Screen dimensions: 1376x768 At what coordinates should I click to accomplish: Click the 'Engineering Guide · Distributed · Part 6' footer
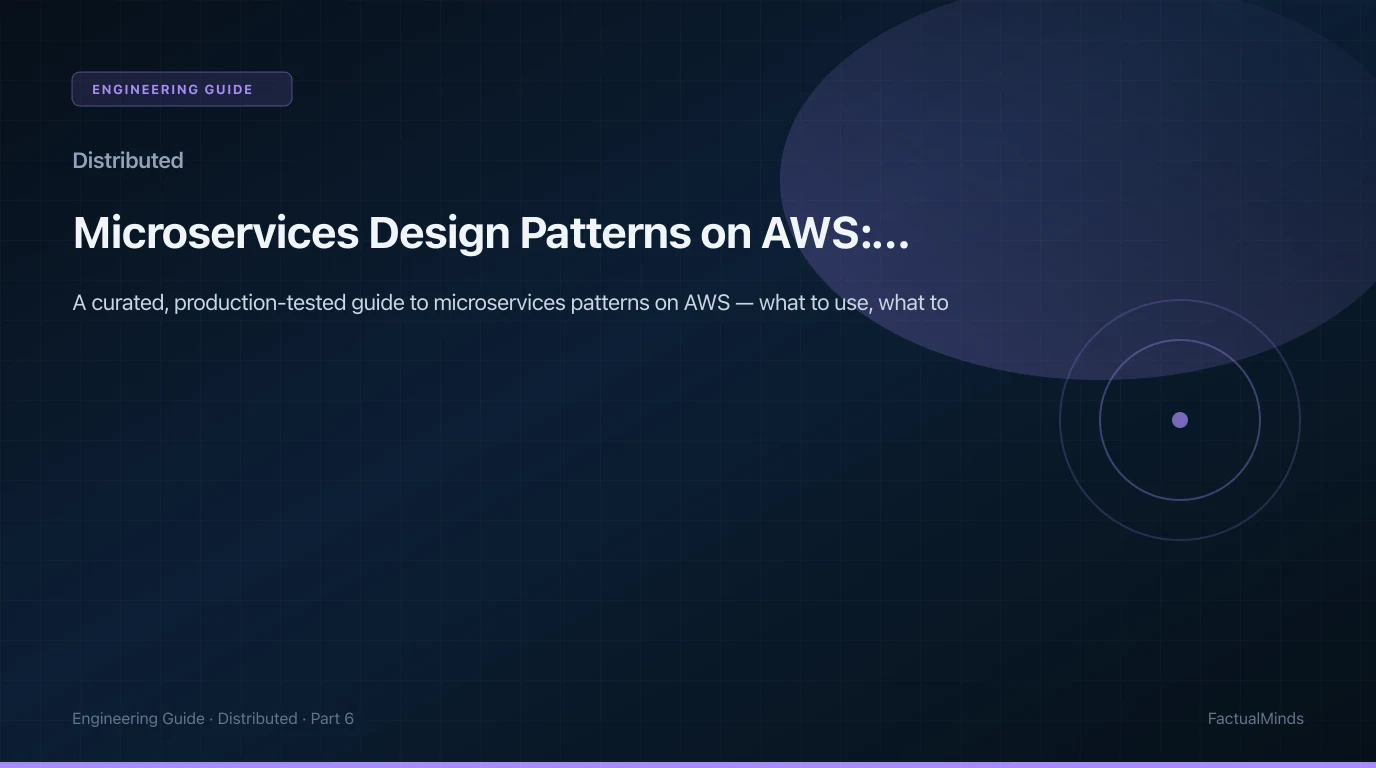(213, 718)
